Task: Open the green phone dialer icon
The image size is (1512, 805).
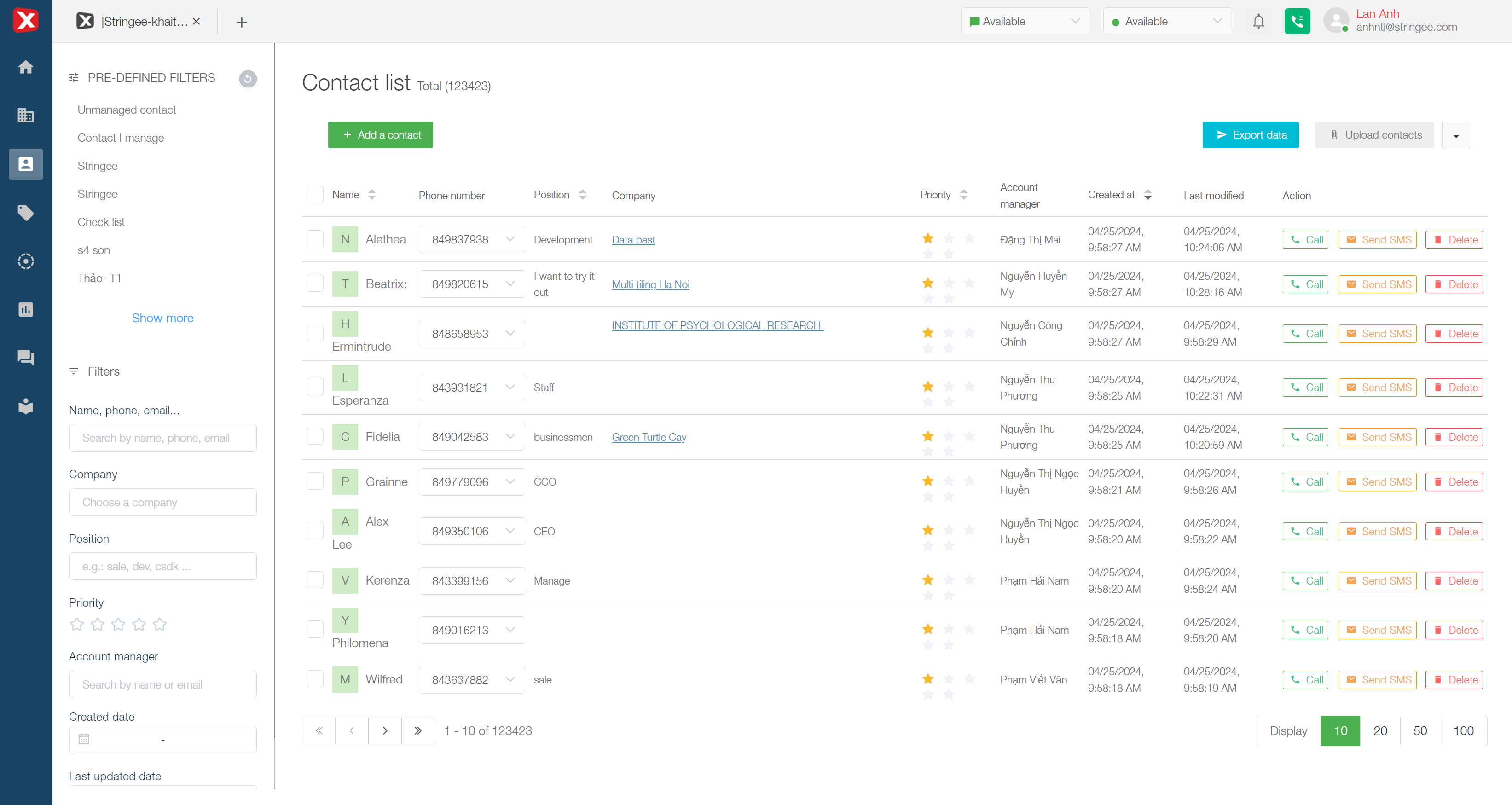Action: click(x=1297, y=22)
